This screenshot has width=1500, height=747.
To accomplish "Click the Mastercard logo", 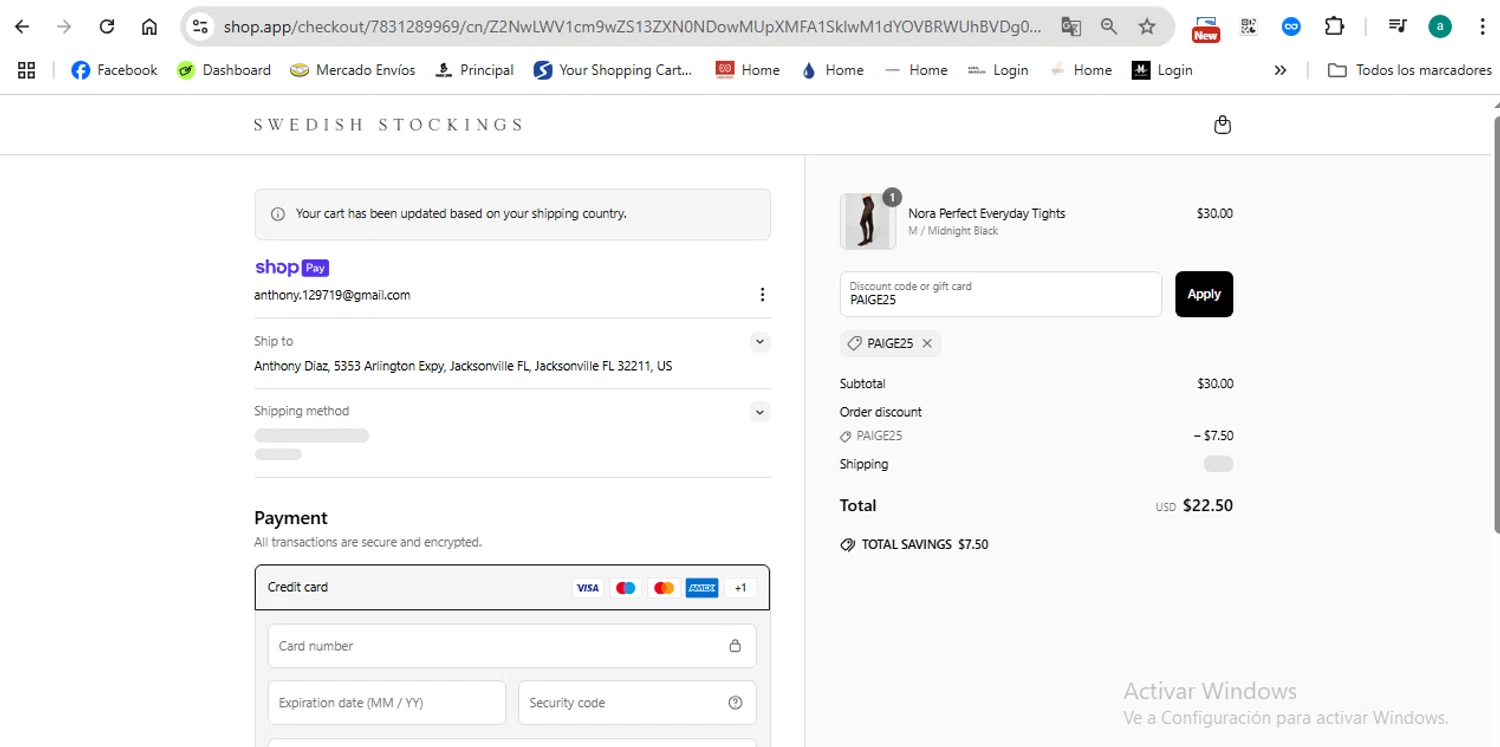I will [x=664, y=588].
